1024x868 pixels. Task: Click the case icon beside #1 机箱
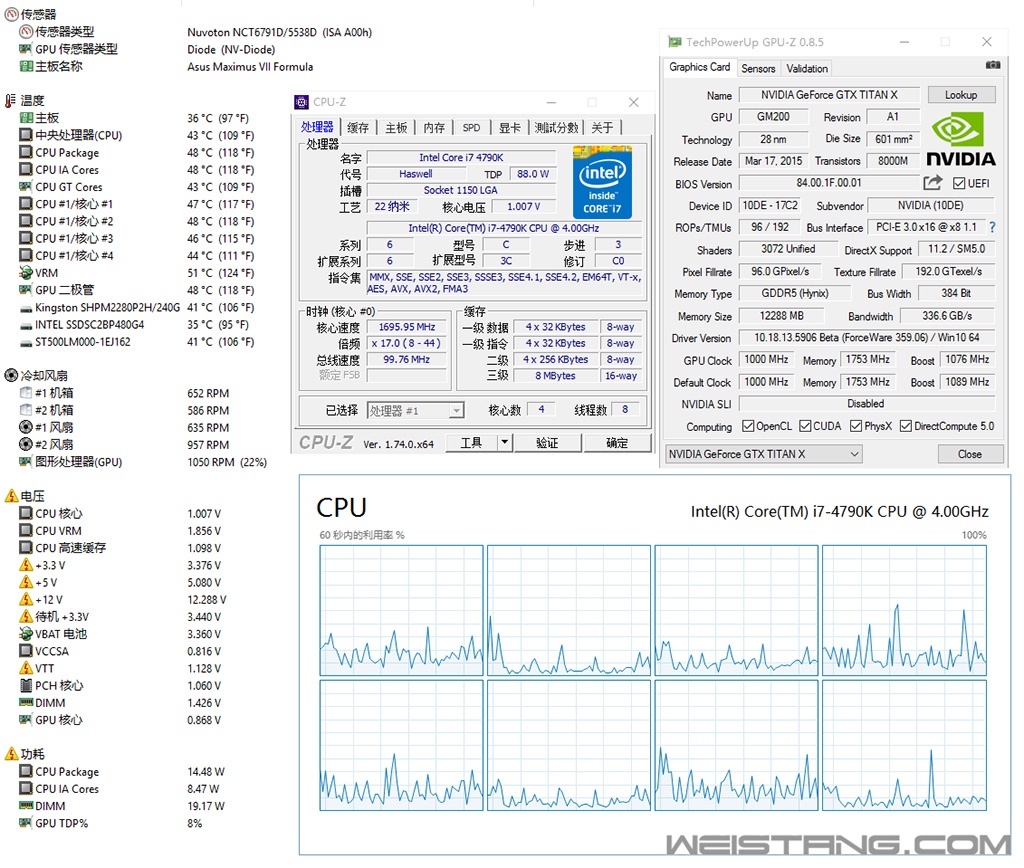26,393
